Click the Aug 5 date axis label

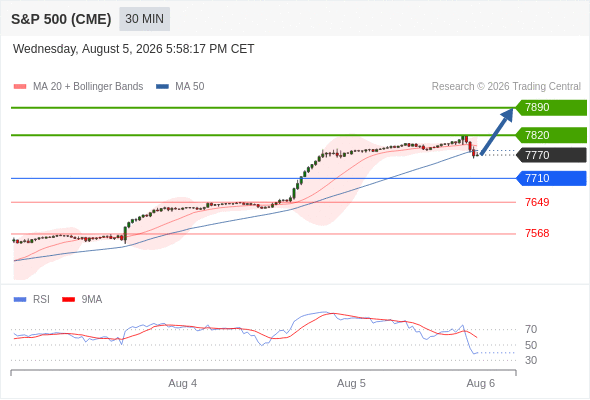point(351,383)
